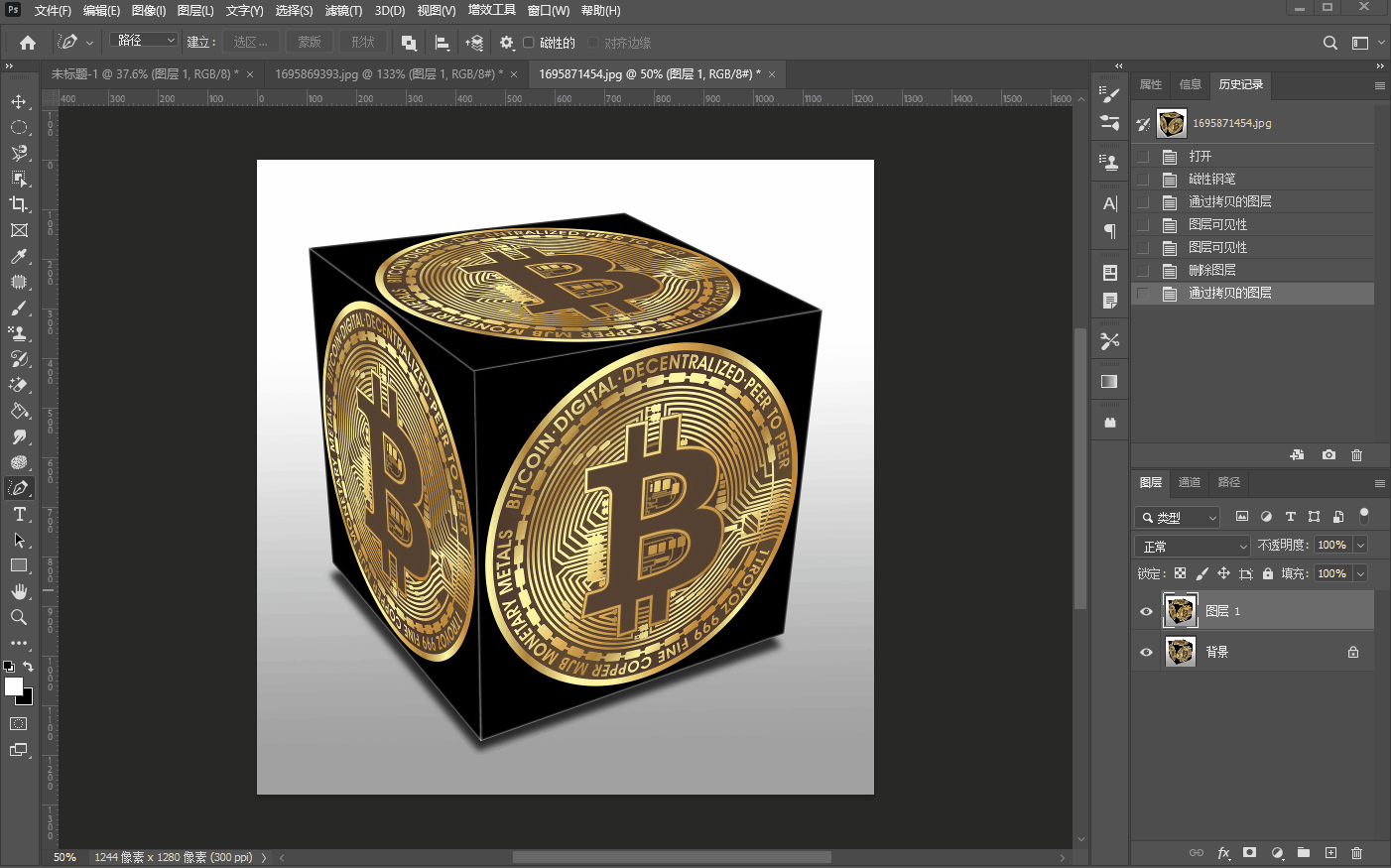Select the Pen tool in toolbox
The width and height of the screenshot is (1391, 868).
[19, 488]
